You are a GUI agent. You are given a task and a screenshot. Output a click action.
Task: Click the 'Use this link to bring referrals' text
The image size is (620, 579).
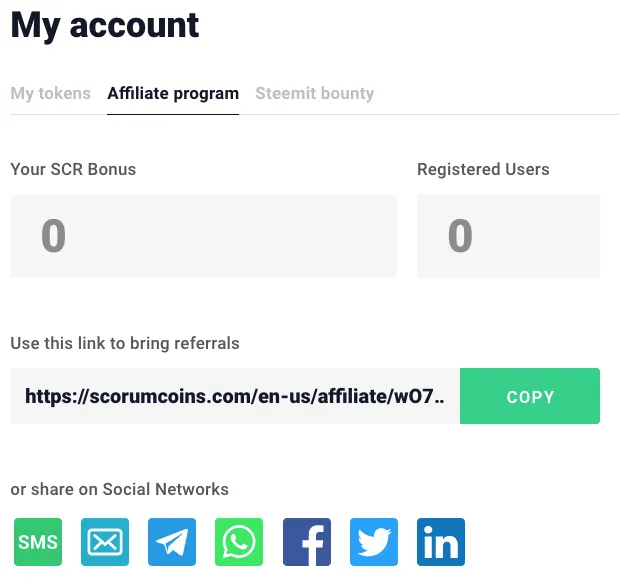click(x=125, y=343)
